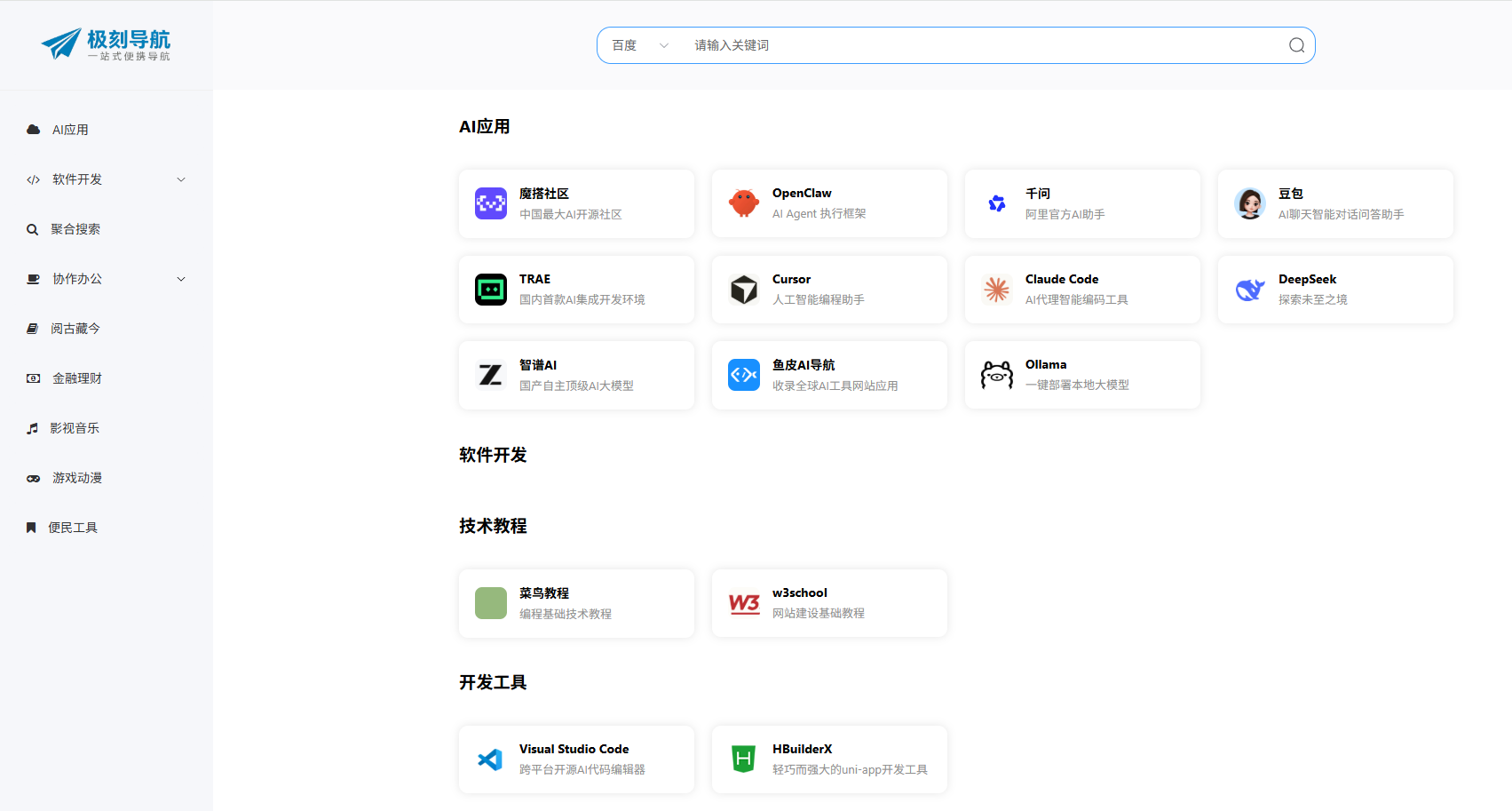Click text 阿里官方AI助手
The image size is (1512, 811).
[1065, 214]
